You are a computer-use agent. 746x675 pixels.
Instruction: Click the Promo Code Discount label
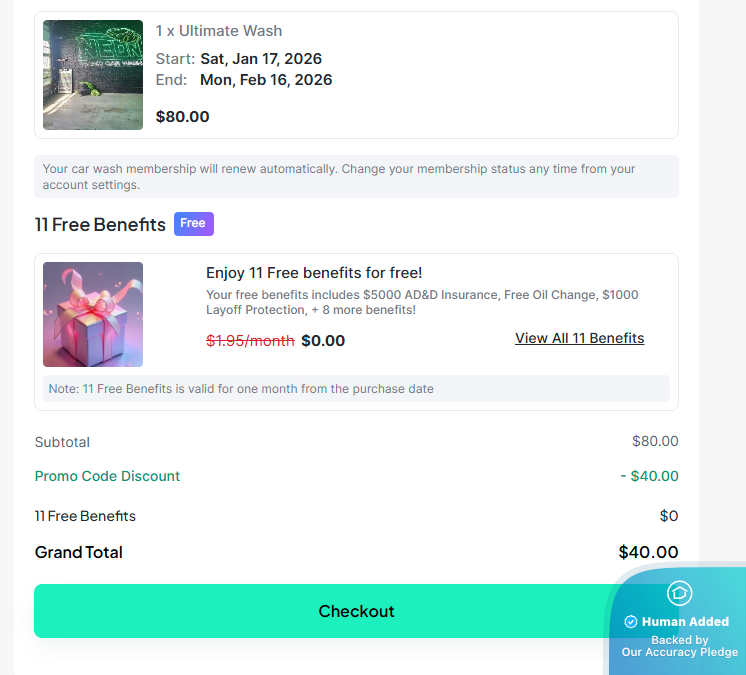(x=108, y=476)
